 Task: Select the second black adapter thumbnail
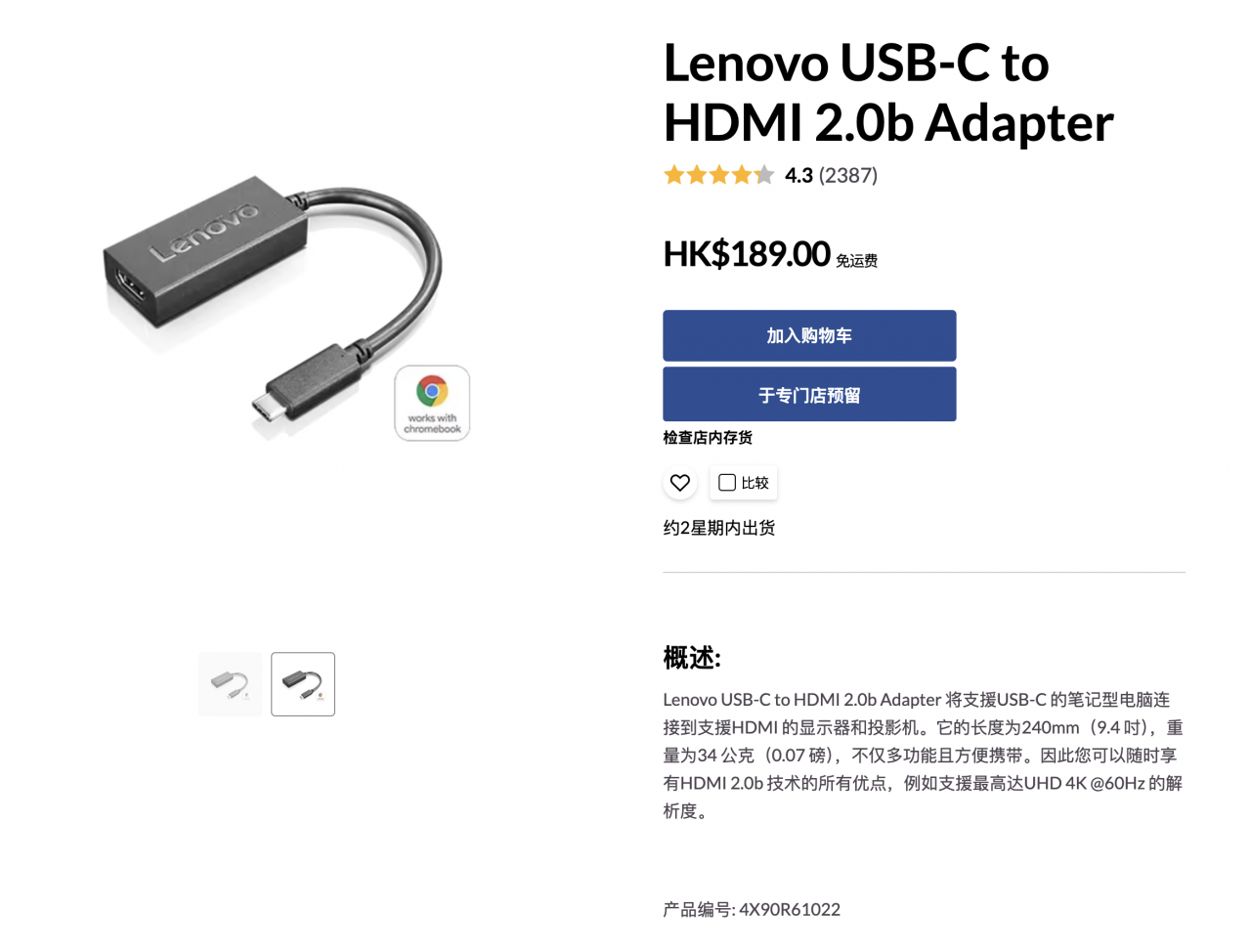[303, 684]
